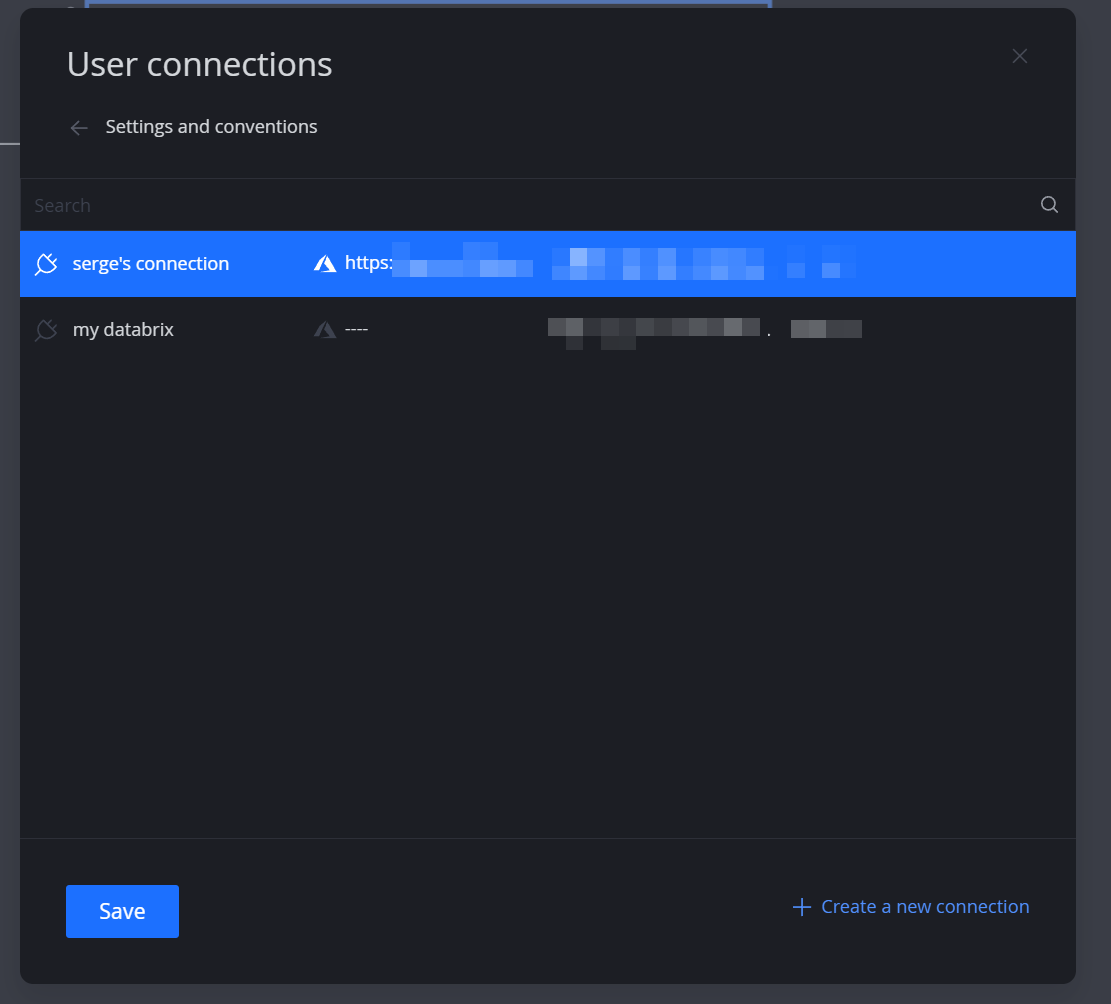
Task: Click the connection icon beside my databrix
Action: coord(46,329)
